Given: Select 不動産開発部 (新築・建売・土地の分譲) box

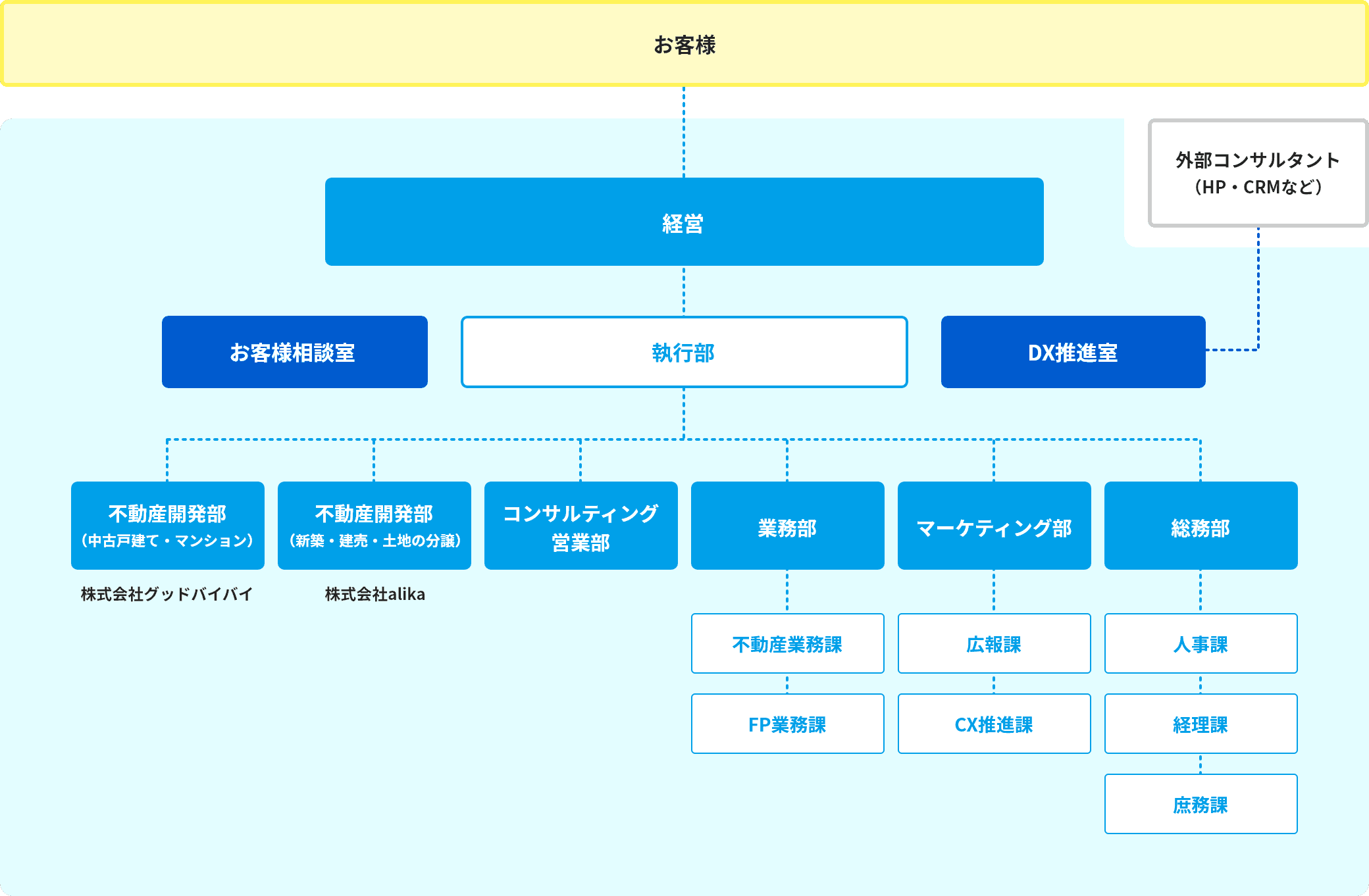Looking at the screenshot, I should coord(374,526).
